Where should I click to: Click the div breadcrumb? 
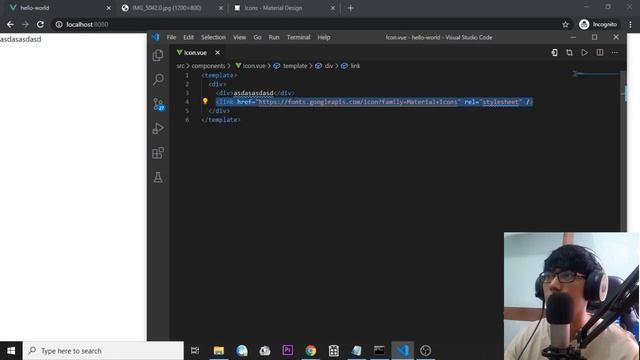point(324,66)
